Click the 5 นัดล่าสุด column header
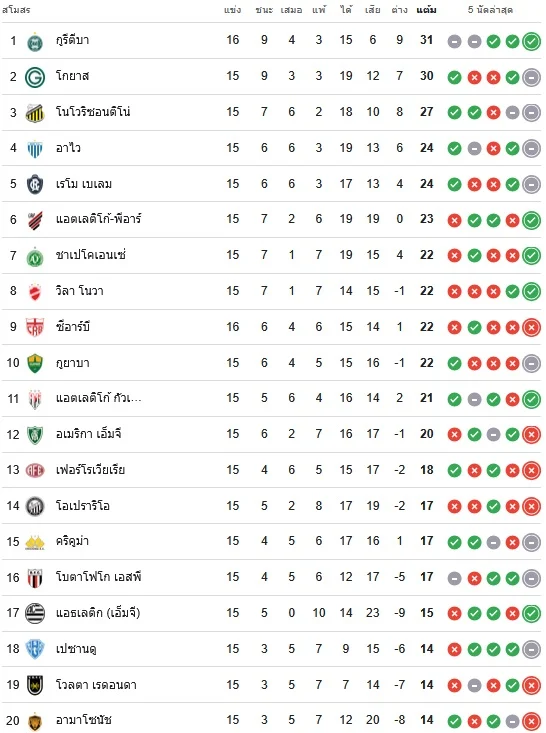This screenshot has width=546, height=733. click(490, 10)
